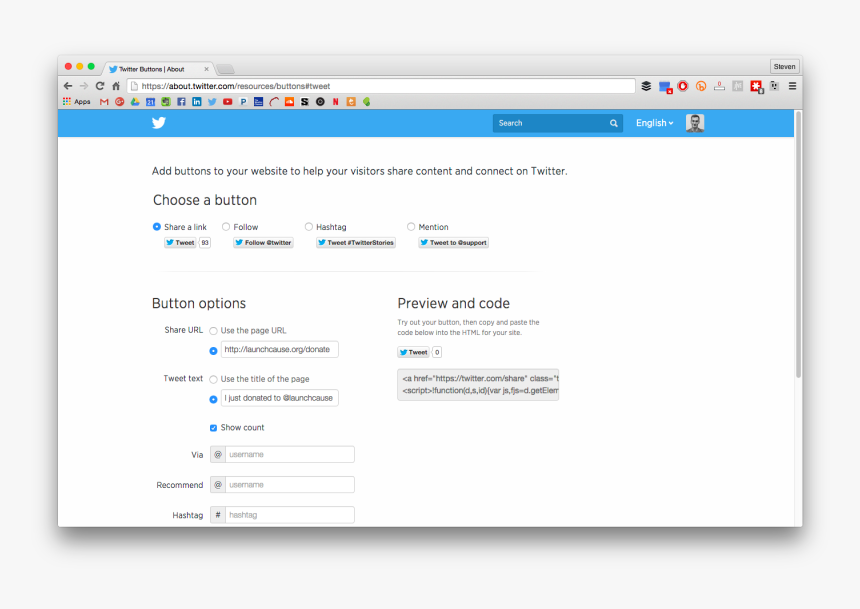
Task: Click the LastPass red asterisk extension icon
Action: coord(756,87)
